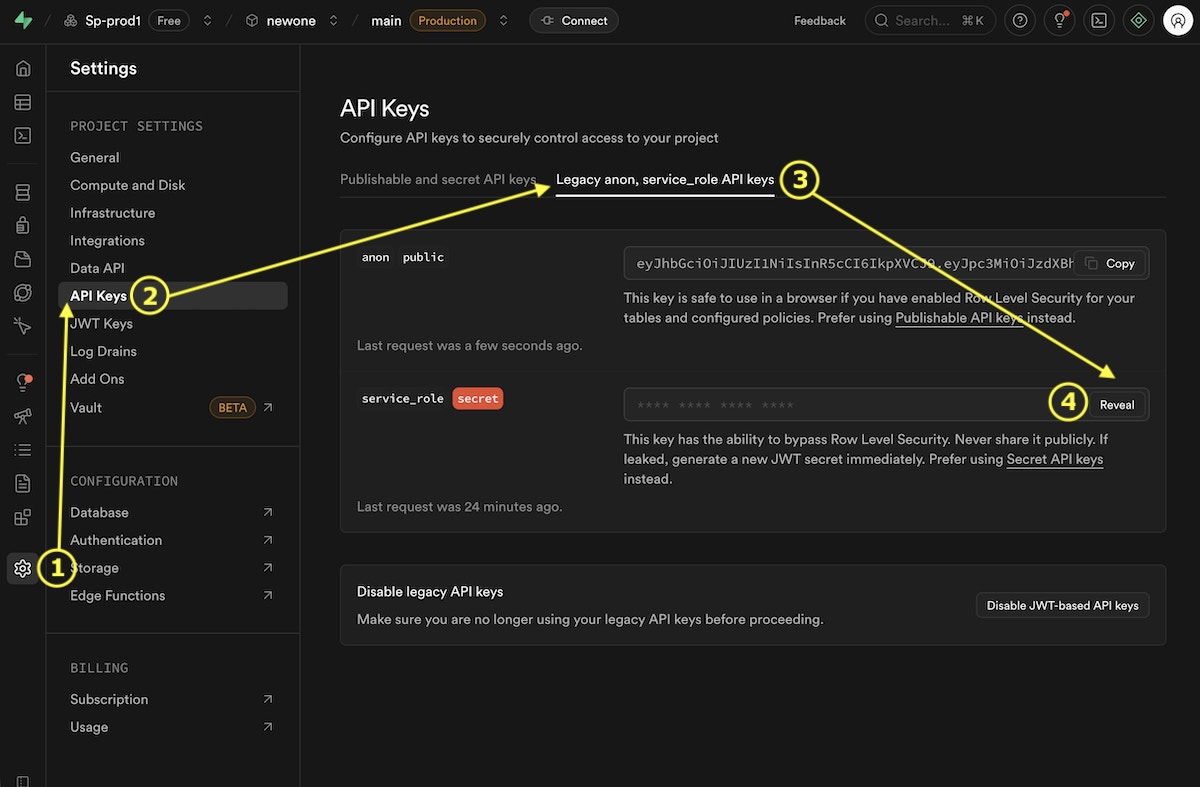Open the Help question mark icon

1019,21
